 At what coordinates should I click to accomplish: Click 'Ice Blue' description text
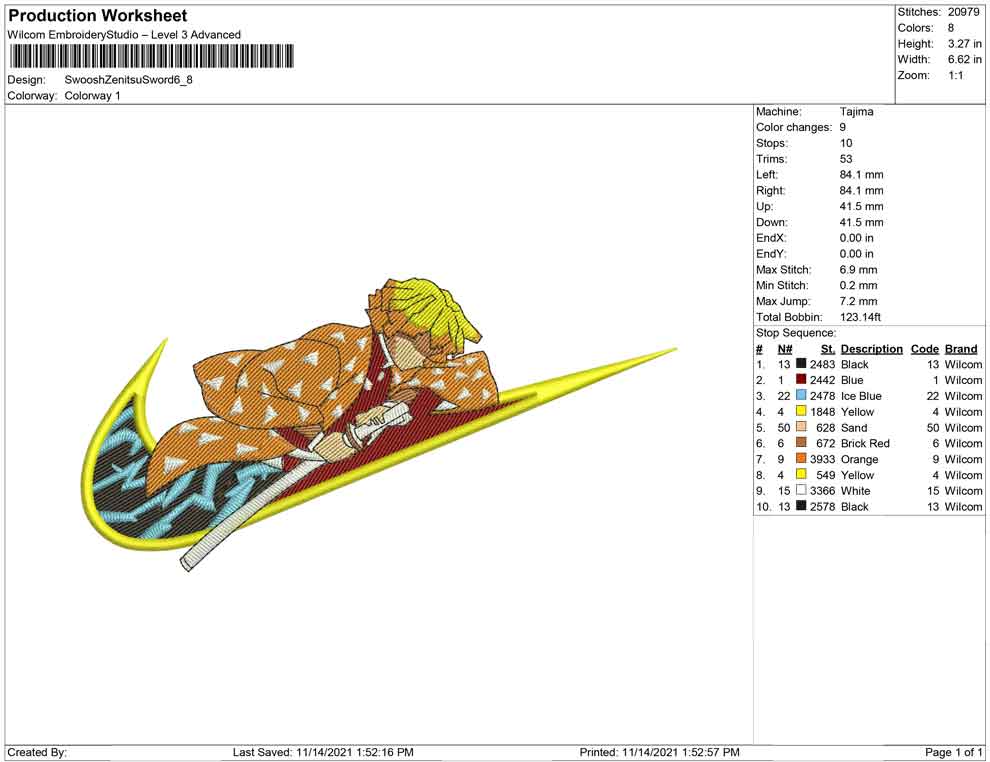(861, 396)
